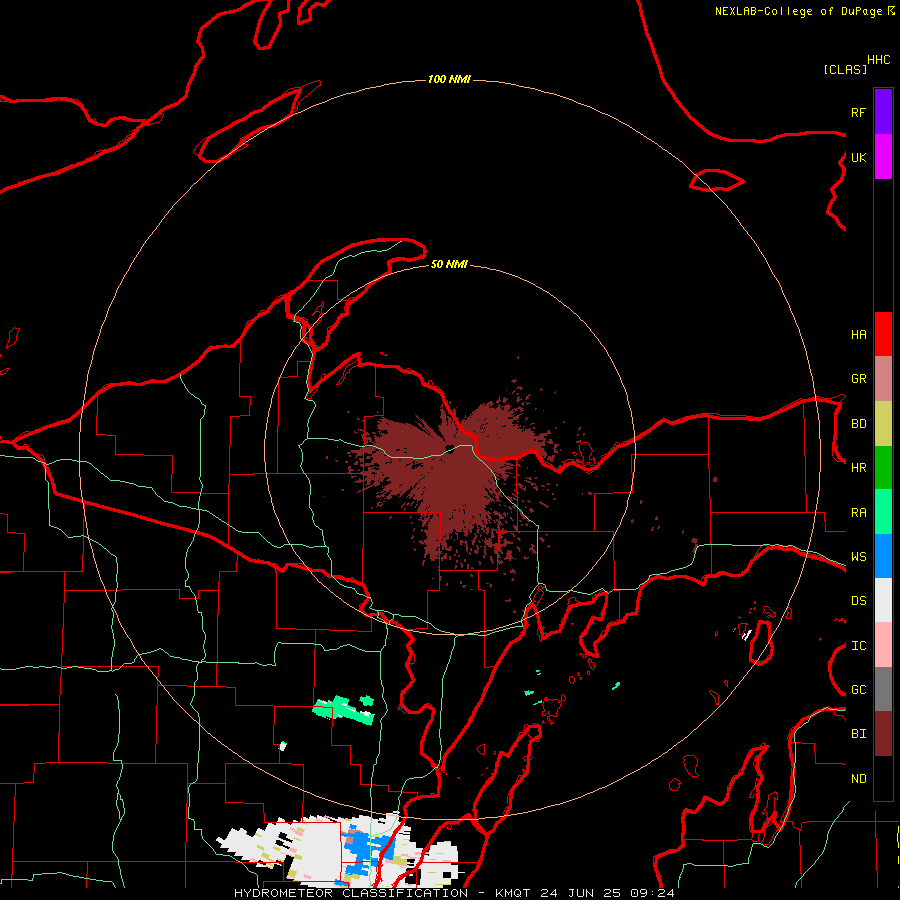This screenshot has height=900, width=900.
Task: Click the GC gray legend swatch
Action: click(x=883, y=689)
